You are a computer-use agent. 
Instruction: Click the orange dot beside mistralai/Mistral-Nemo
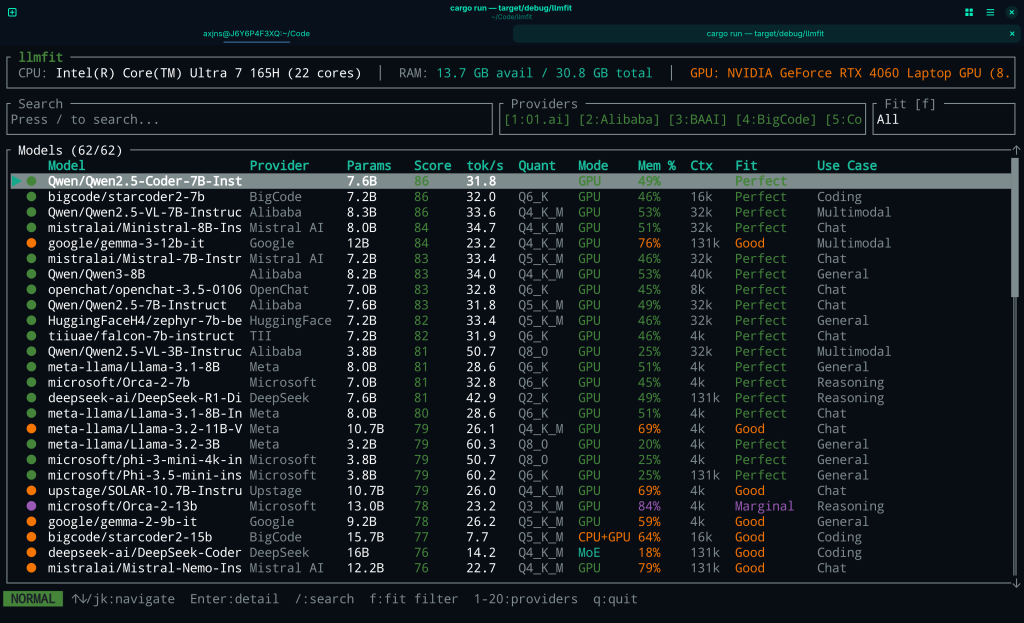pos(32,568)
